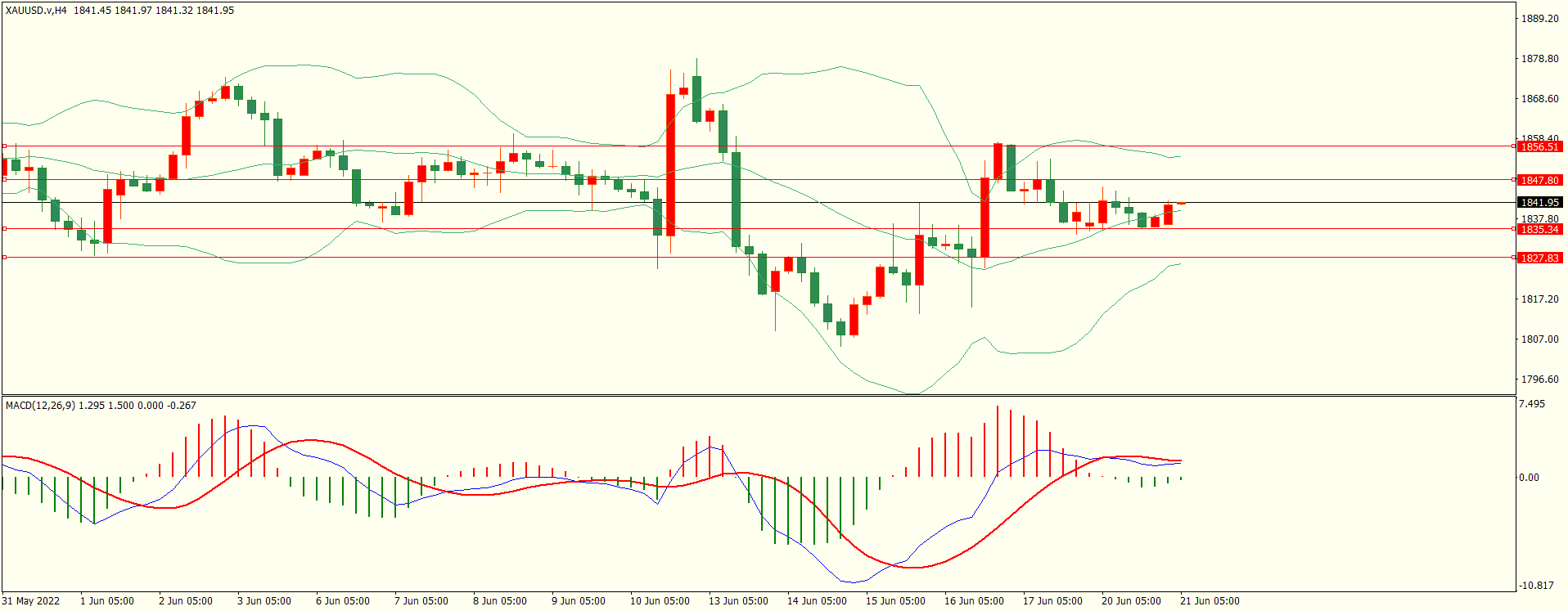Click the current price 1841.95 label
This screenshot has height=611, width=1568.
coord(1539,203)
